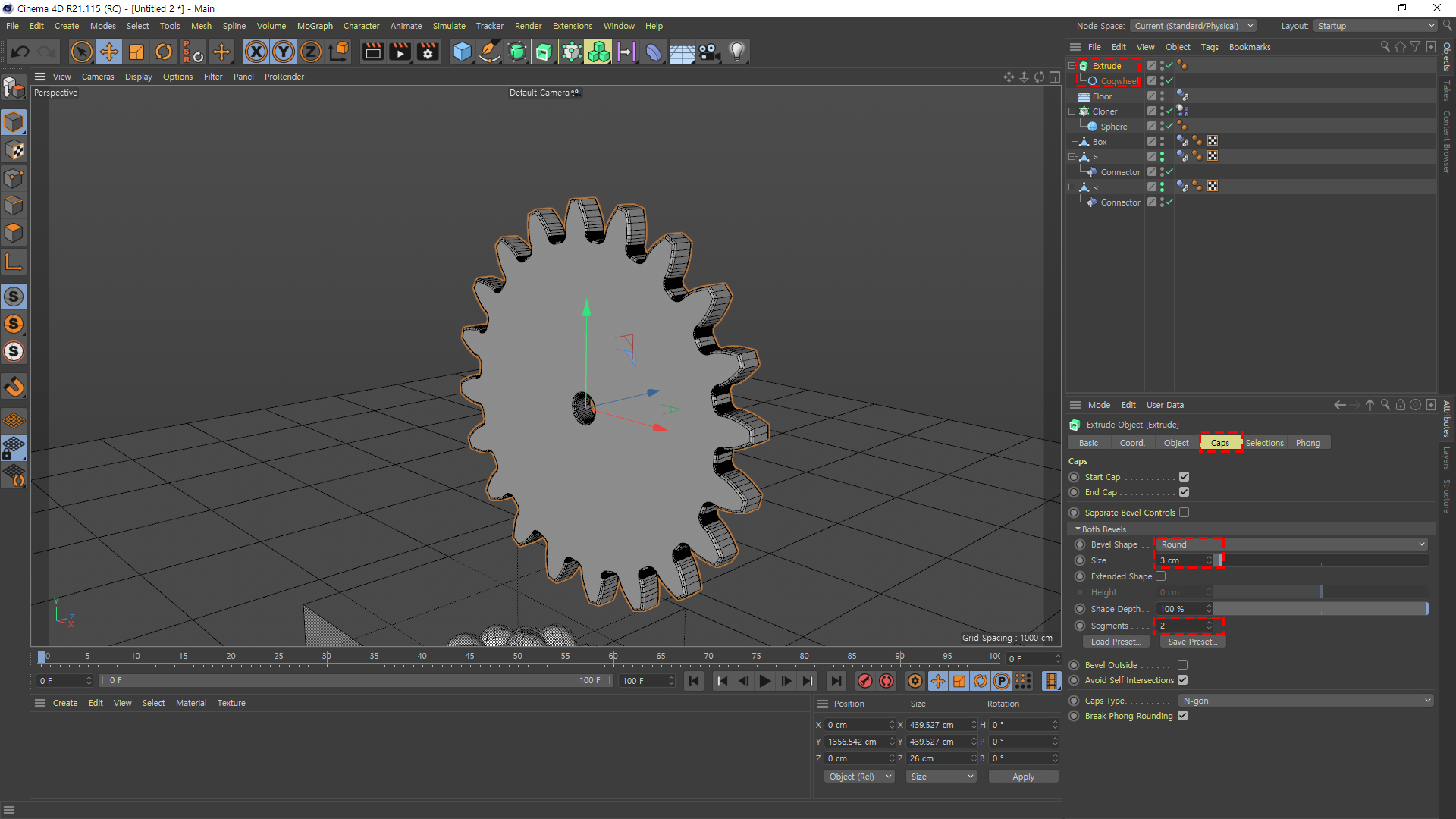The height and width of the screenshot is (819, 1456).
Task: Open Edit Render Settings icon
Action: [428, 52]
